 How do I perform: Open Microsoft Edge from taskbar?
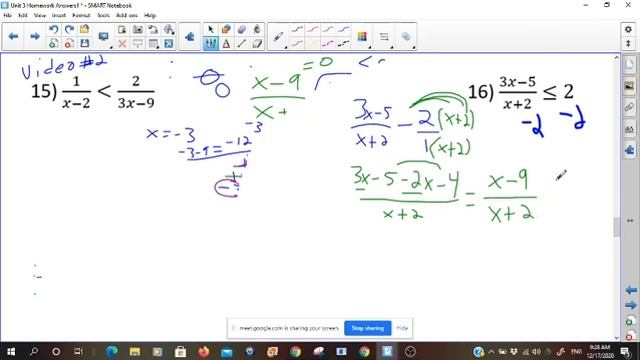point(111,351)
